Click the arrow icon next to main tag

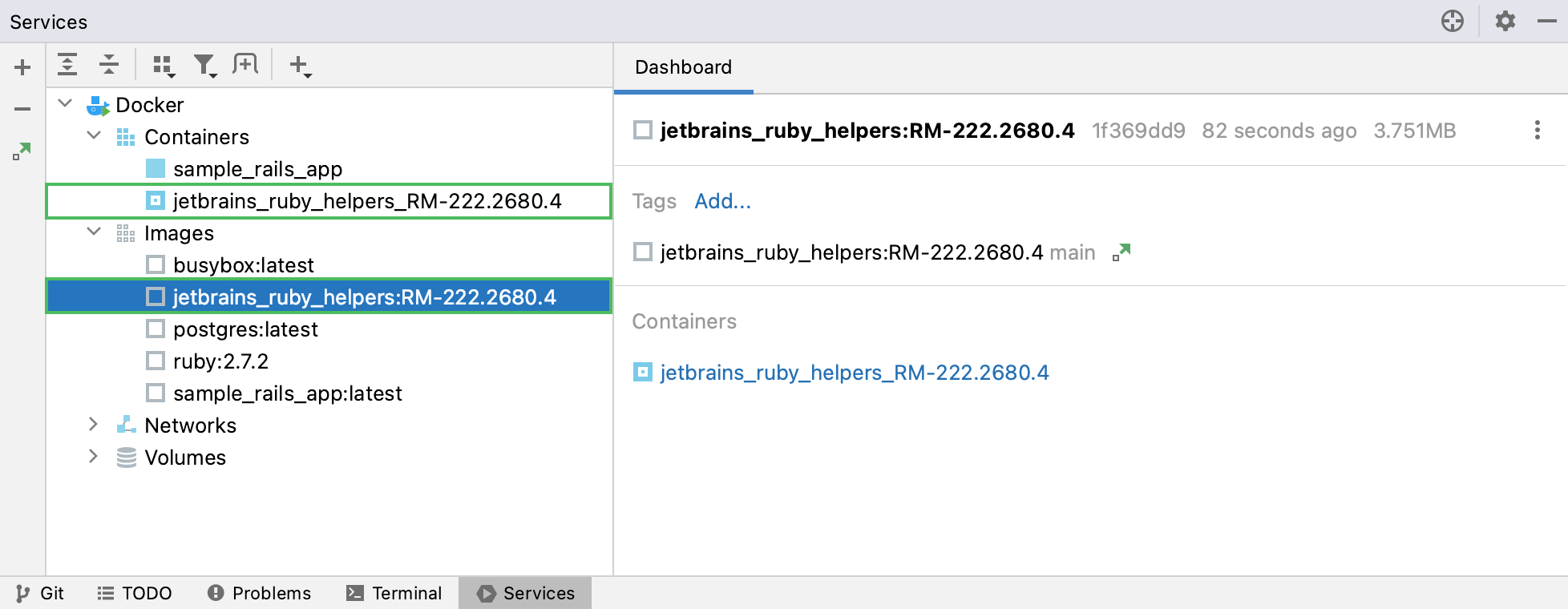(1121, 252)
